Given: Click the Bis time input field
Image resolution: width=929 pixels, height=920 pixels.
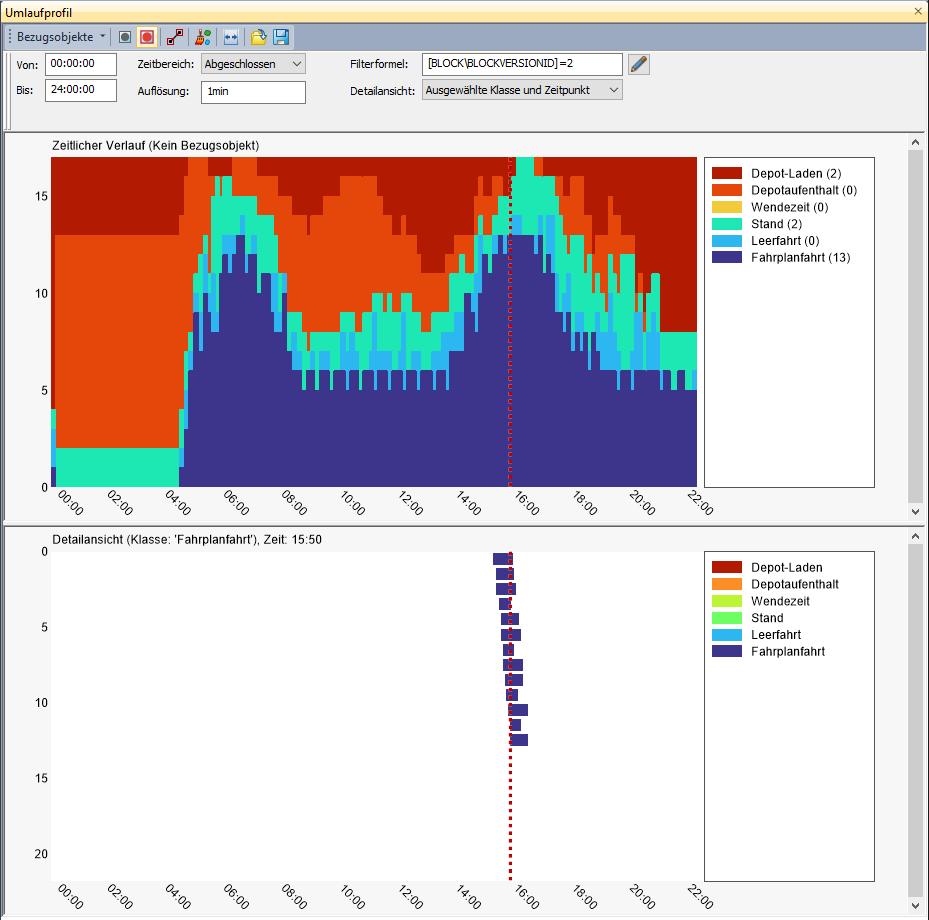Looking at the screenshot, I should point(81,90).
